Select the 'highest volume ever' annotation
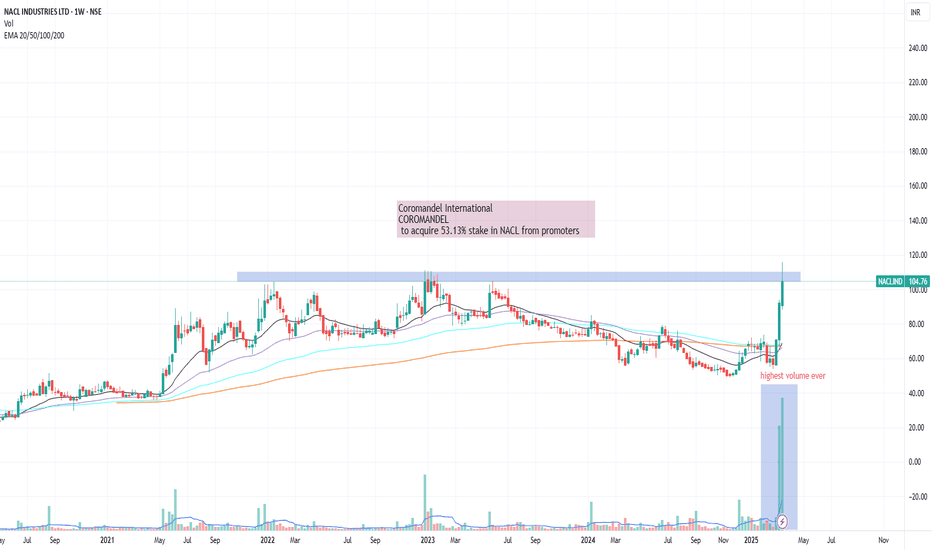 793,376
